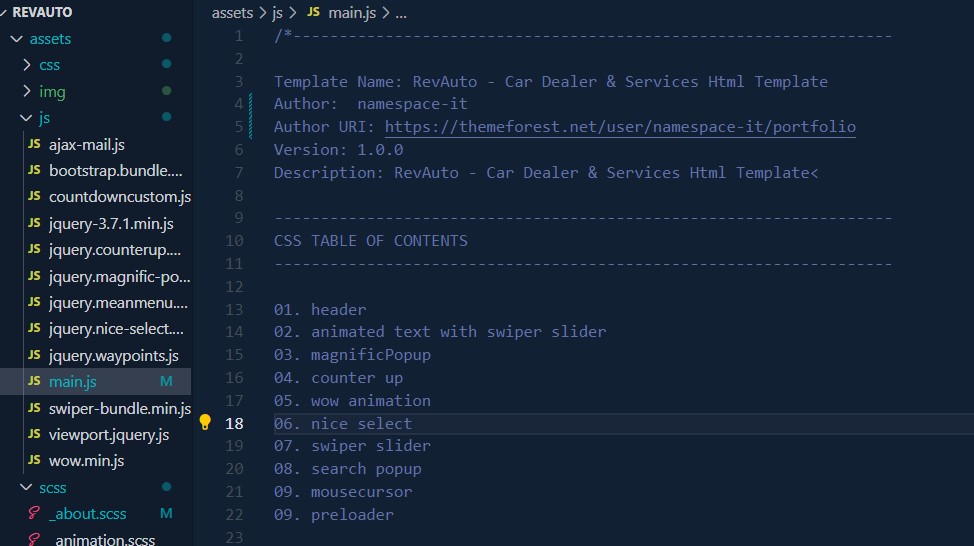Open jquery-3.7.1.min.js file
The width and height of the screenshot is (974, 546).
tap(110, 224)
